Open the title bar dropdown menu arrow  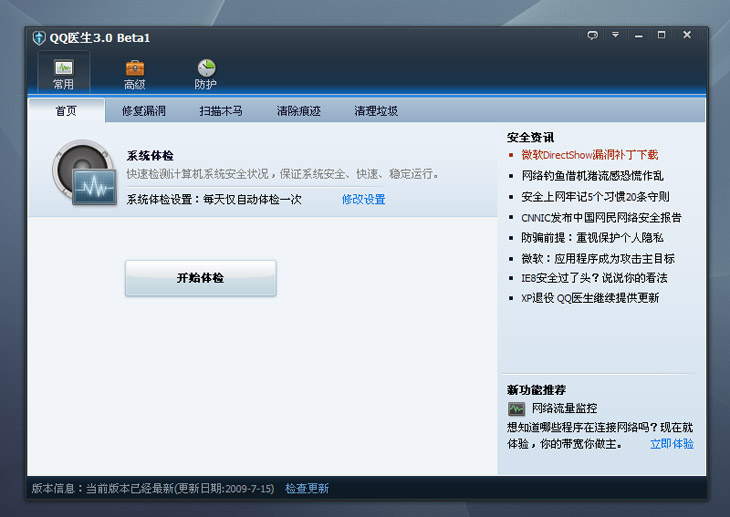(615, 35)
